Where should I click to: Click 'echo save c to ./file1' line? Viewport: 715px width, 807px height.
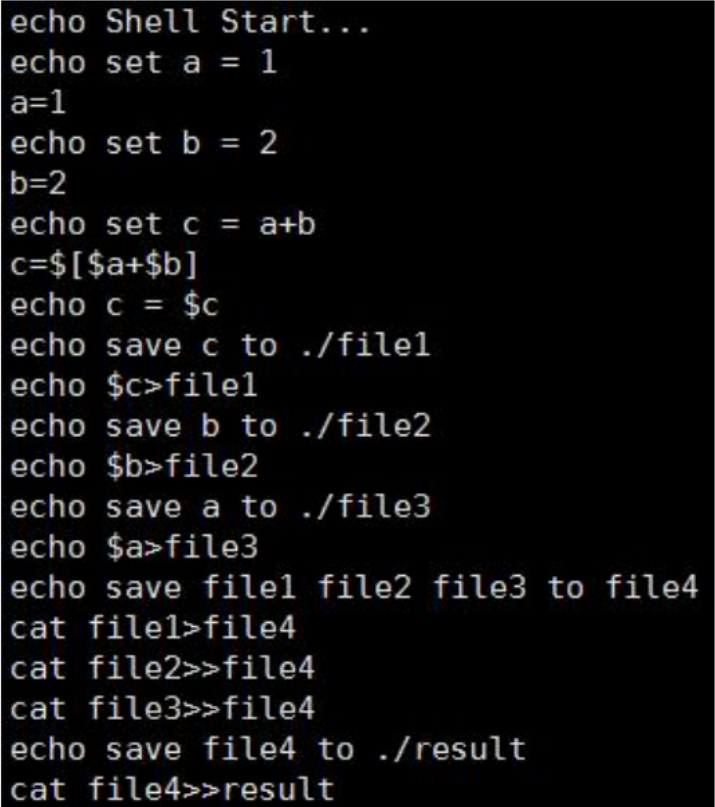click(x=220, y=345)
